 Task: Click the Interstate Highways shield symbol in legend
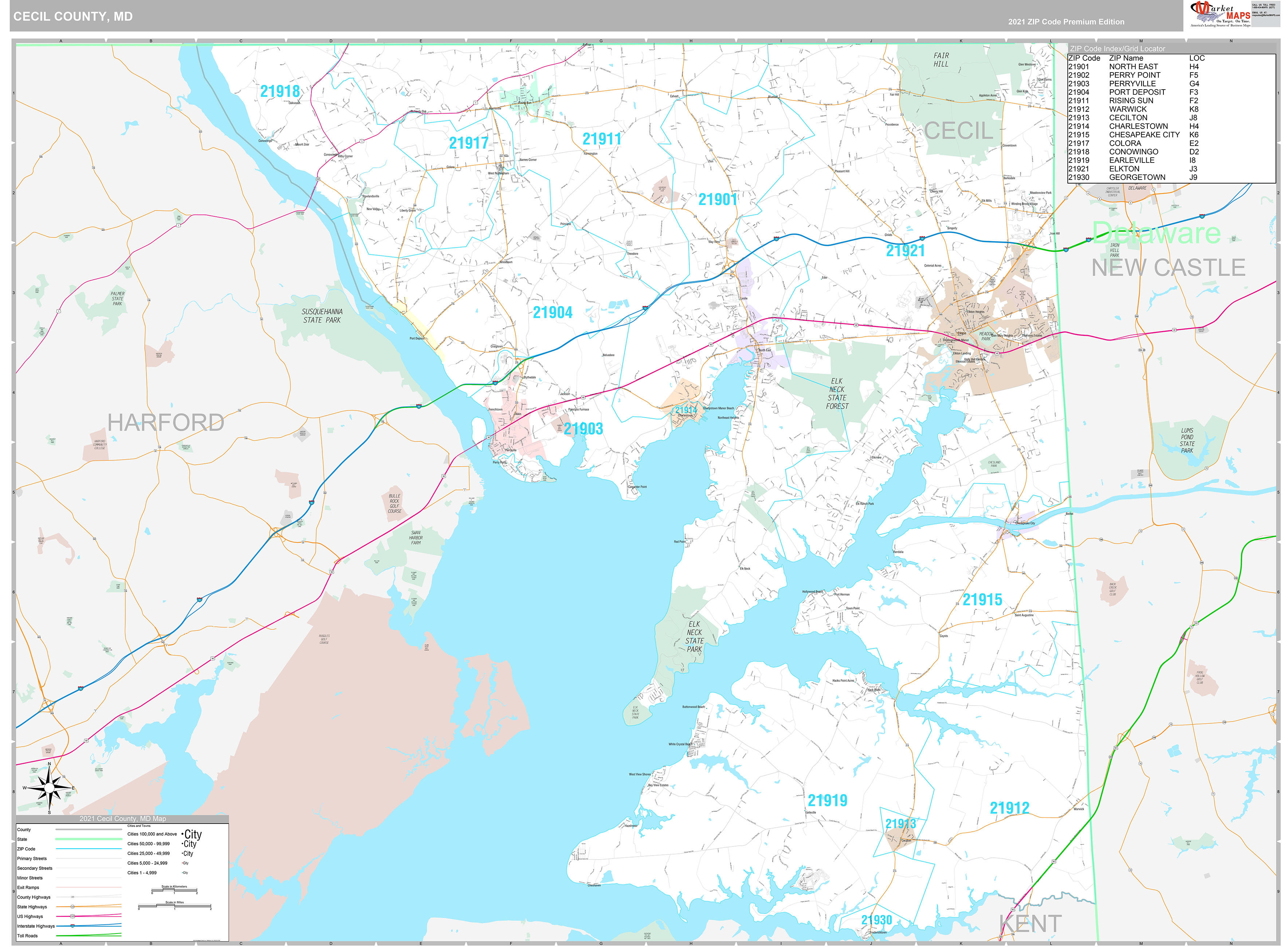tap(73, 926)
